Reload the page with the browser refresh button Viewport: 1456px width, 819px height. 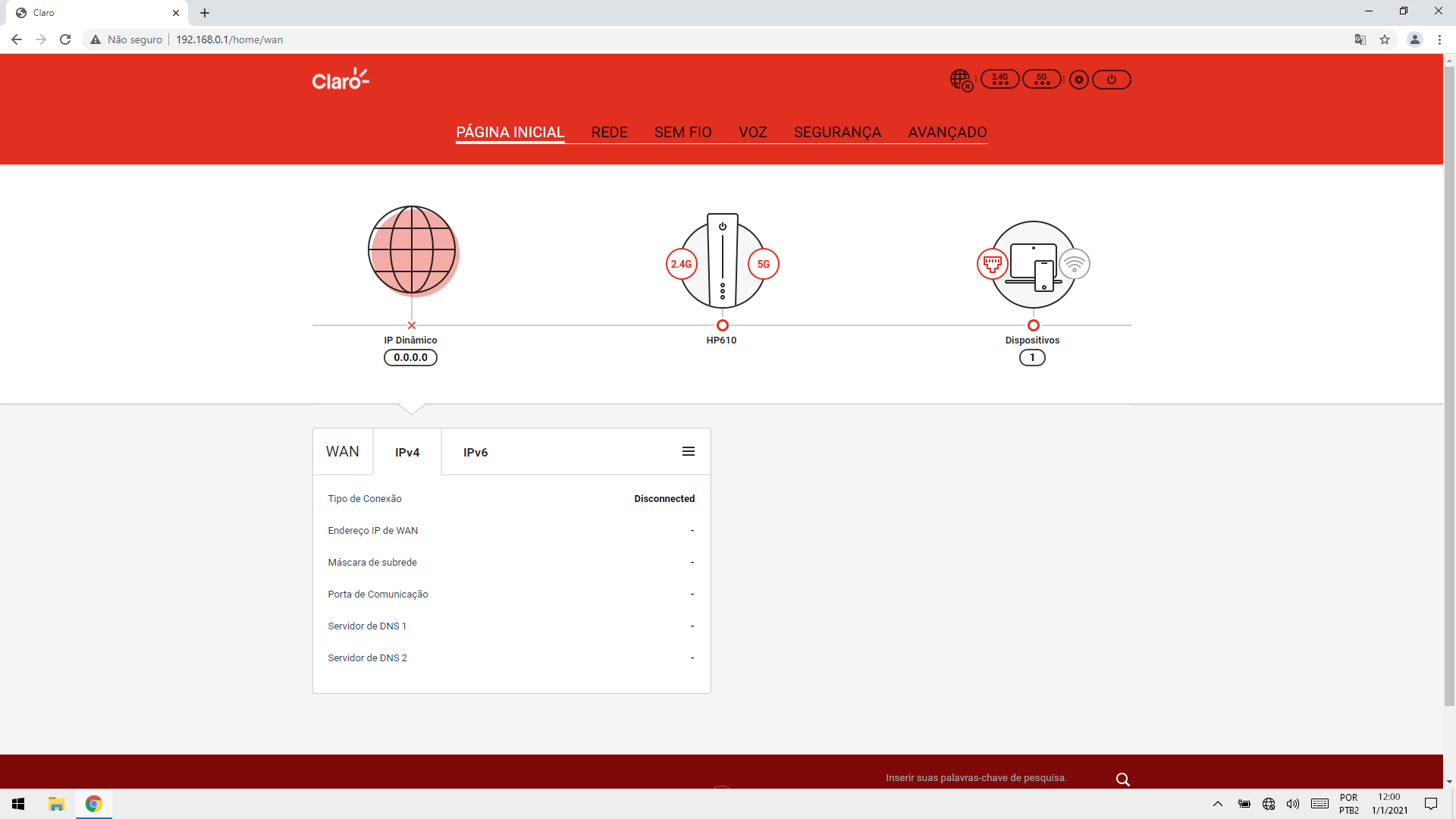[65, 39]
